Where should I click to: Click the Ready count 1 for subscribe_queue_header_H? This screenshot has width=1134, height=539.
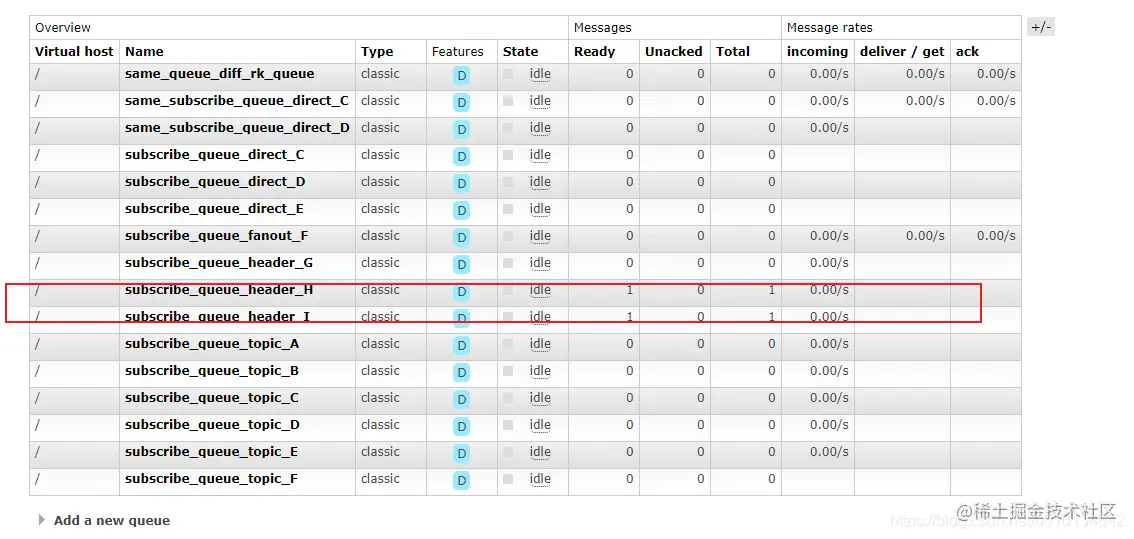coord(630,289)
